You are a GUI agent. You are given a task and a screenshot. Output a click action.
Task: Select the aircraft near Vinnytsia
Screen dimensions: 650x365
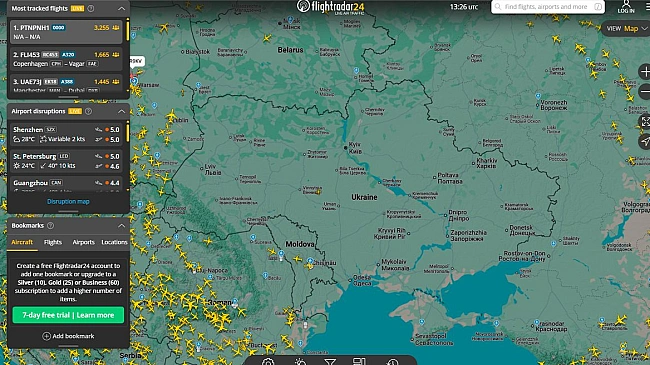click(318, 192)
